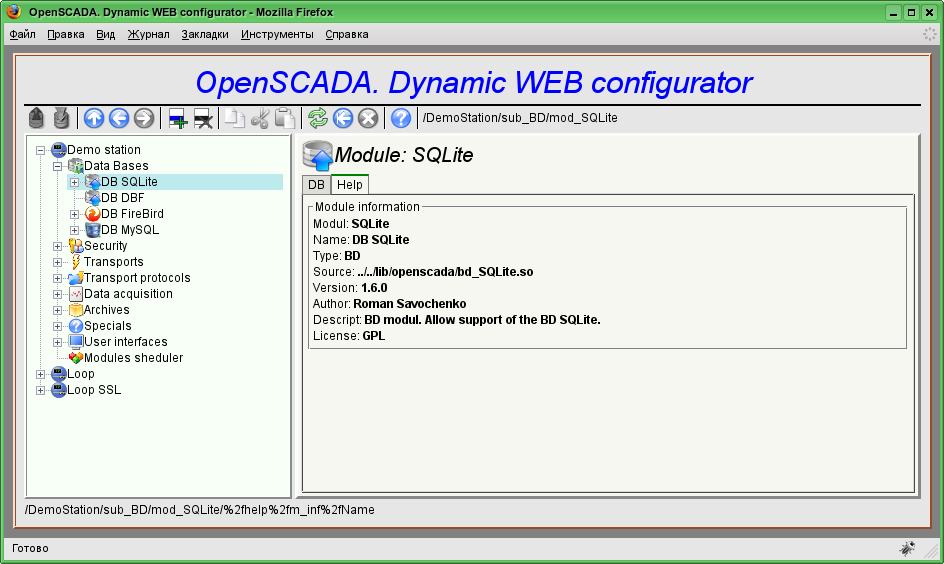Viewport: 944px width, 564px height.
Task: Click the large SQLite module header icon
Action: (317, 156)
